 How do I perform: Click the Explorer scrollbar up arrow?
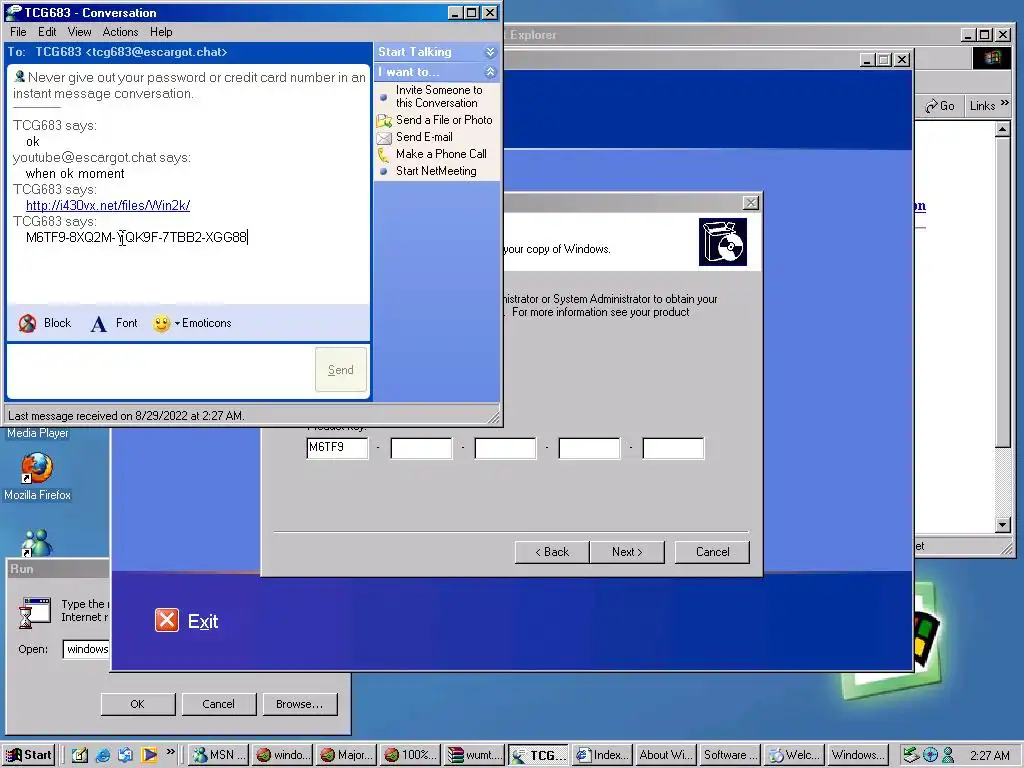pyautogui.click(x=1002, y=129)
